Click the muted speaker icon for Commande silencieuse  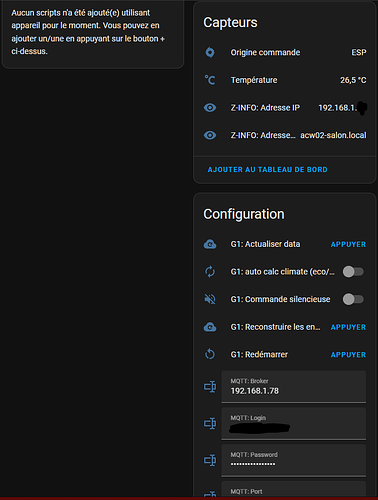coord(210,299)
